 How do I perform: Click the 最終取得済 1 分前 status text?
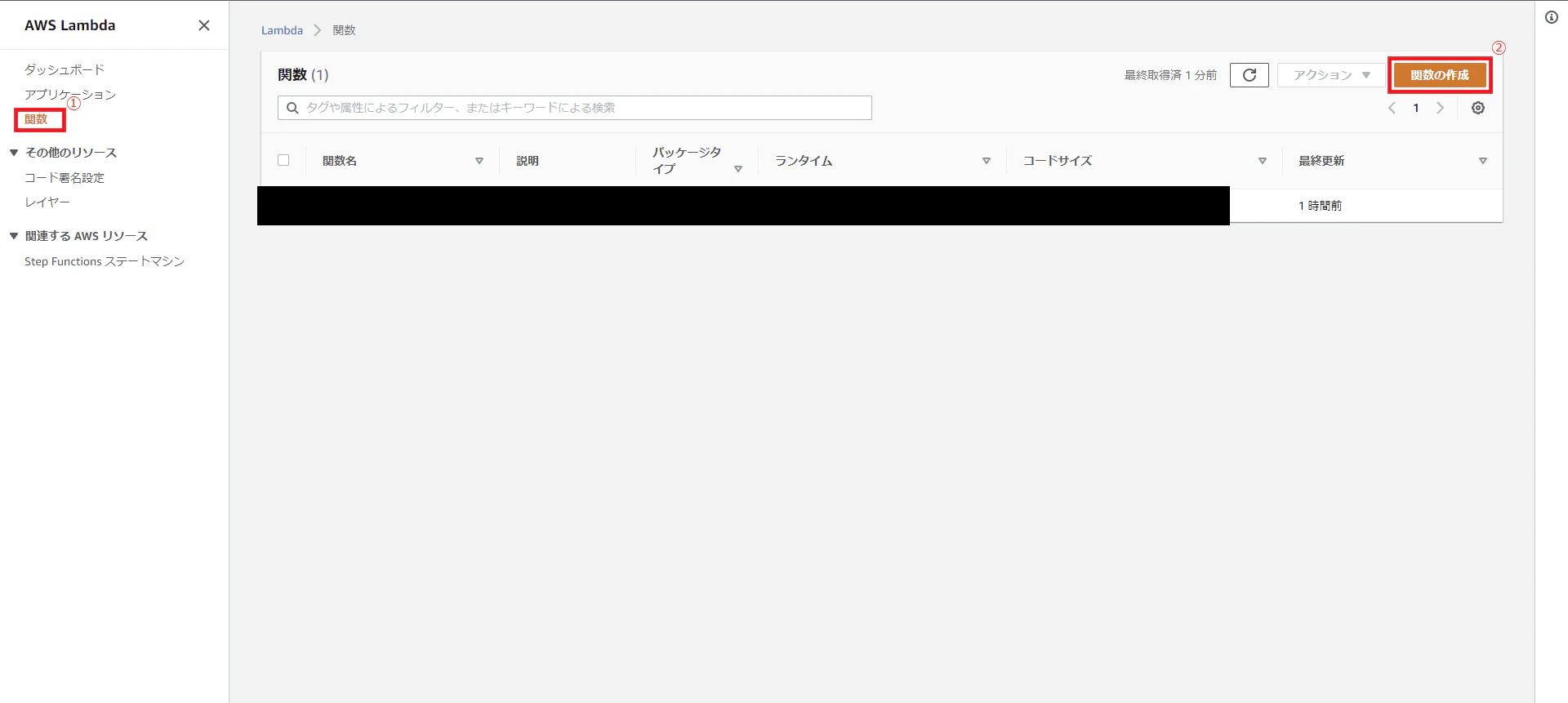(1170, 75)
